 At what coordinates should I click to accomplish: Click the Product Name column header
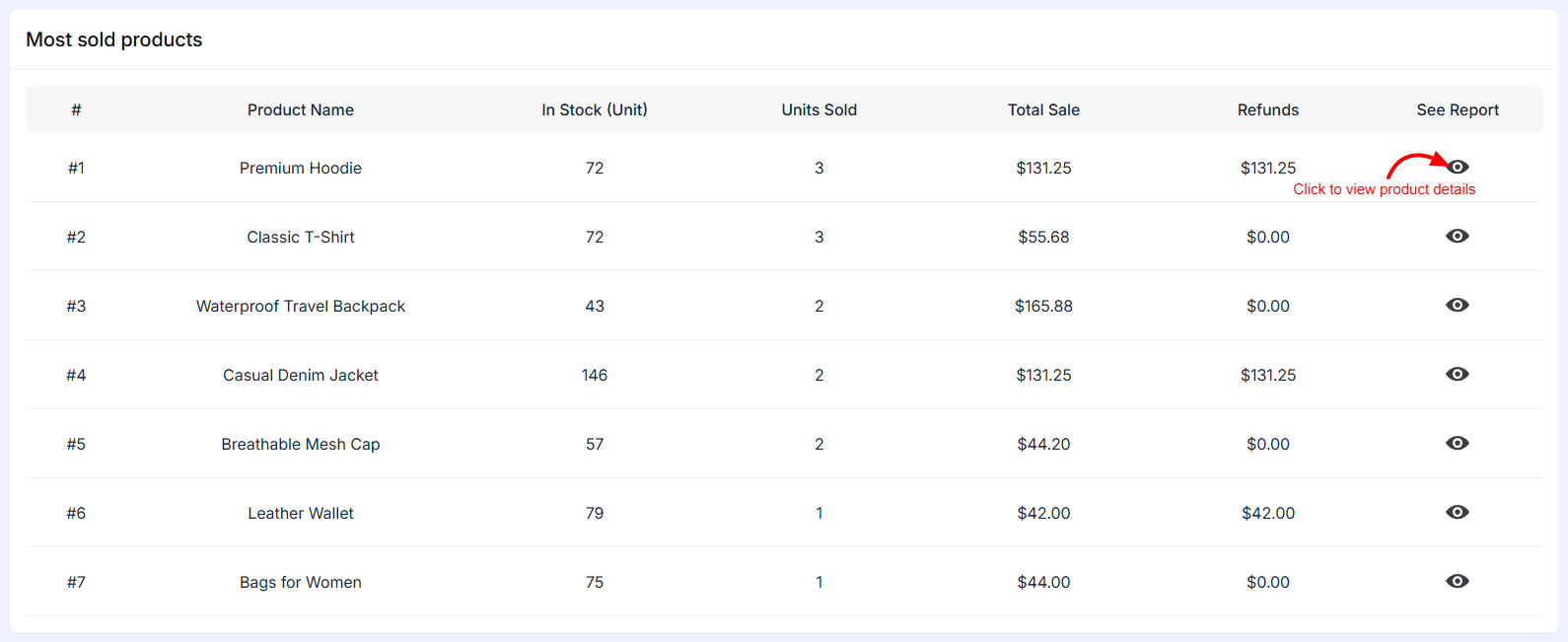[300, 109]
